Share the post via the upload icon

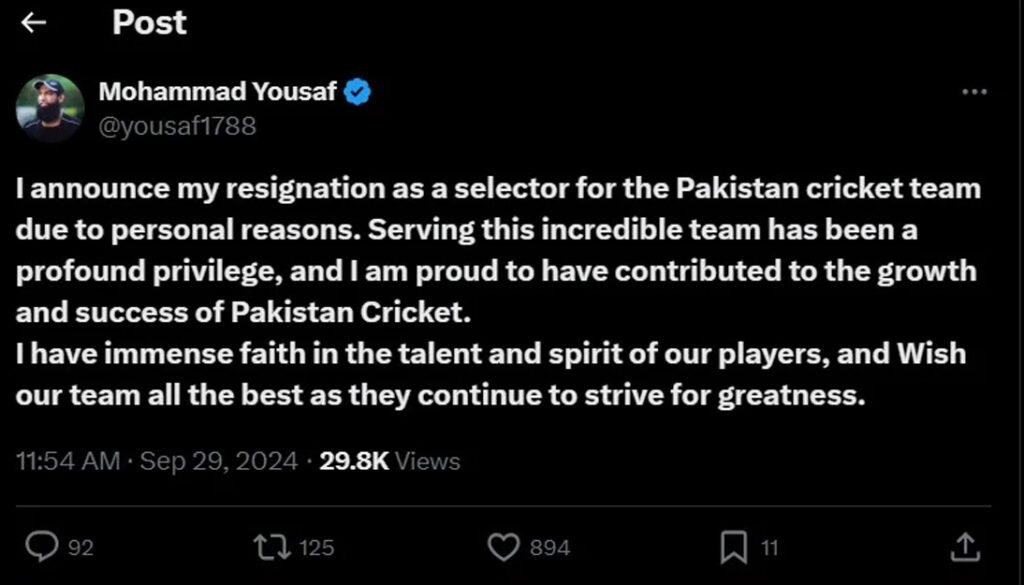(x=964, y=546)
